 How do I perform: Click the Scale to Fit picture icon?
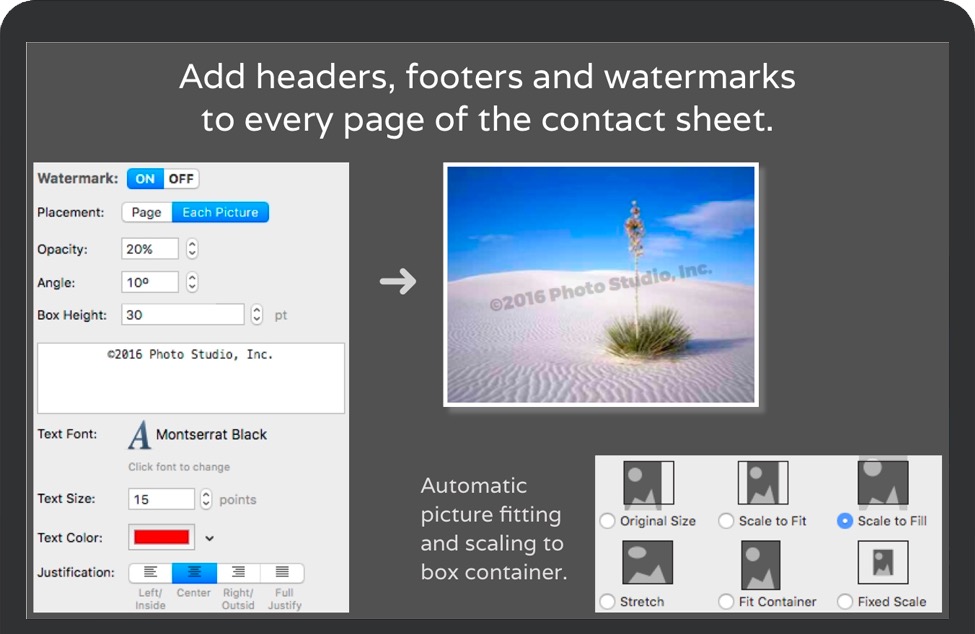click(763, 484)
